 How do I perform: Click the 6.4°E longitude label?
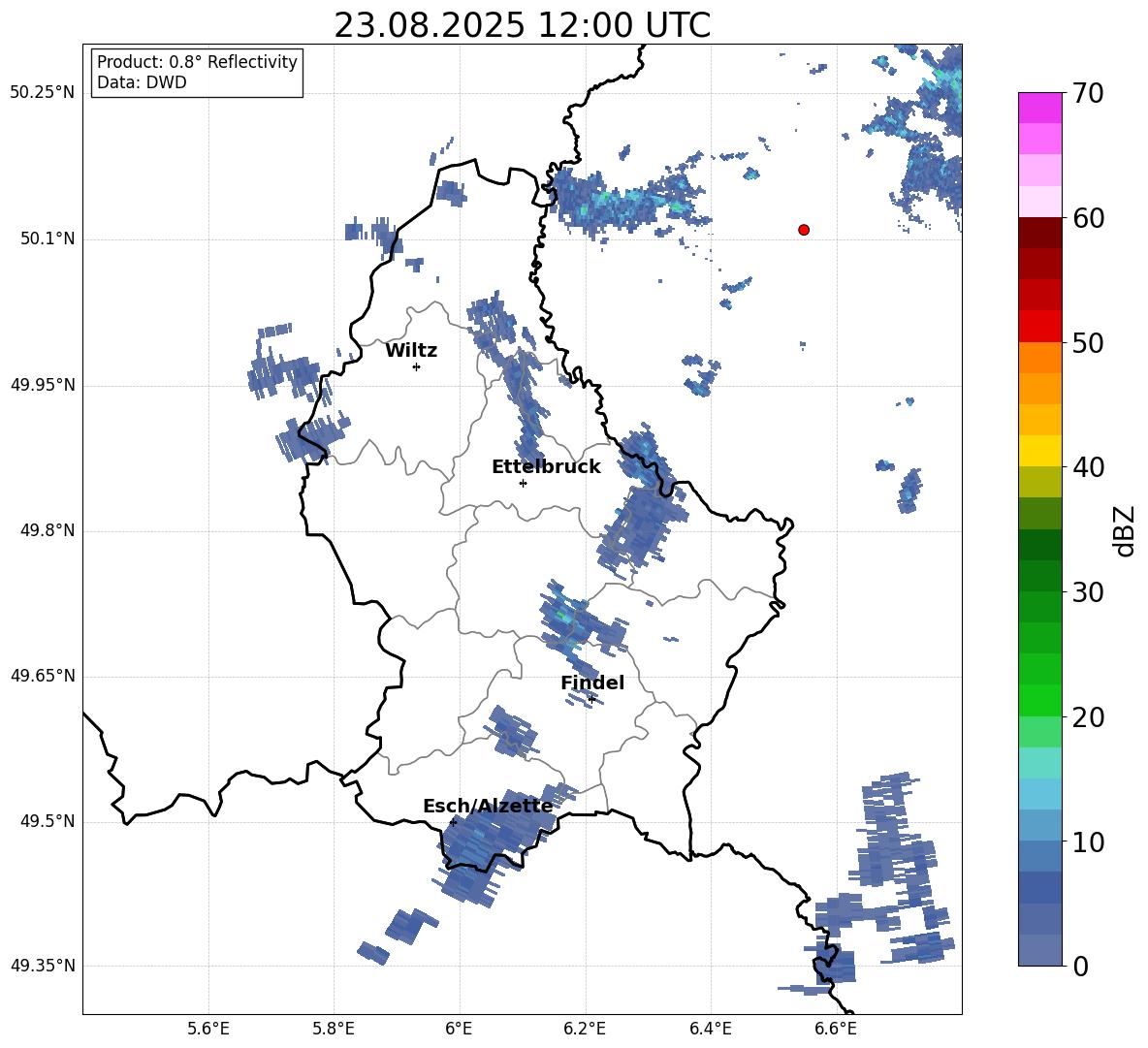coord(710,1029)
